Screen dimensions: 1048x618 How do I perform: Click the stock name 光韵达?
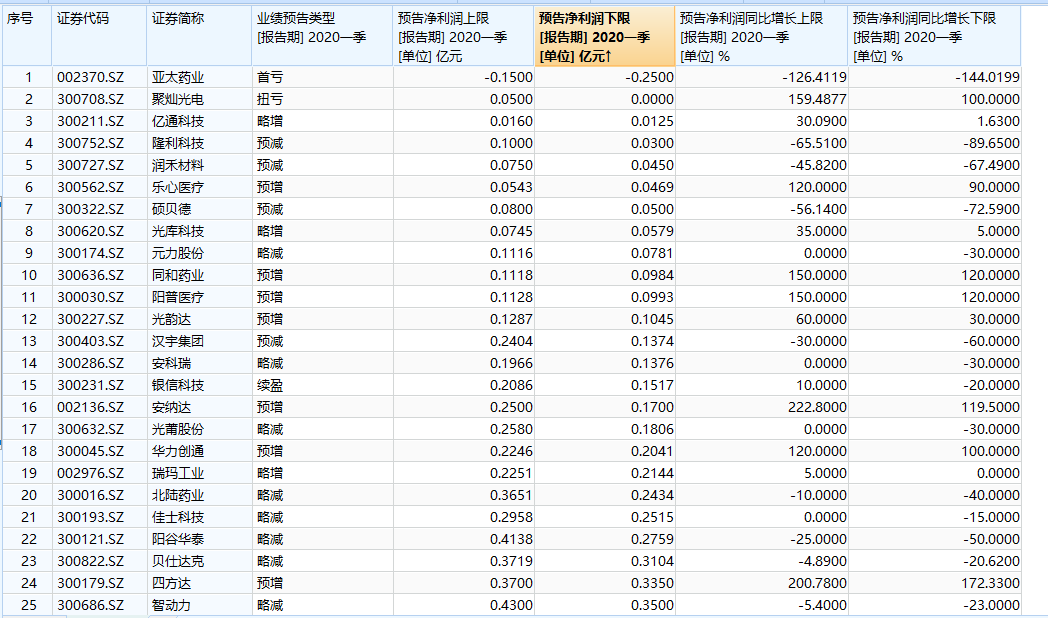[172, 319]
